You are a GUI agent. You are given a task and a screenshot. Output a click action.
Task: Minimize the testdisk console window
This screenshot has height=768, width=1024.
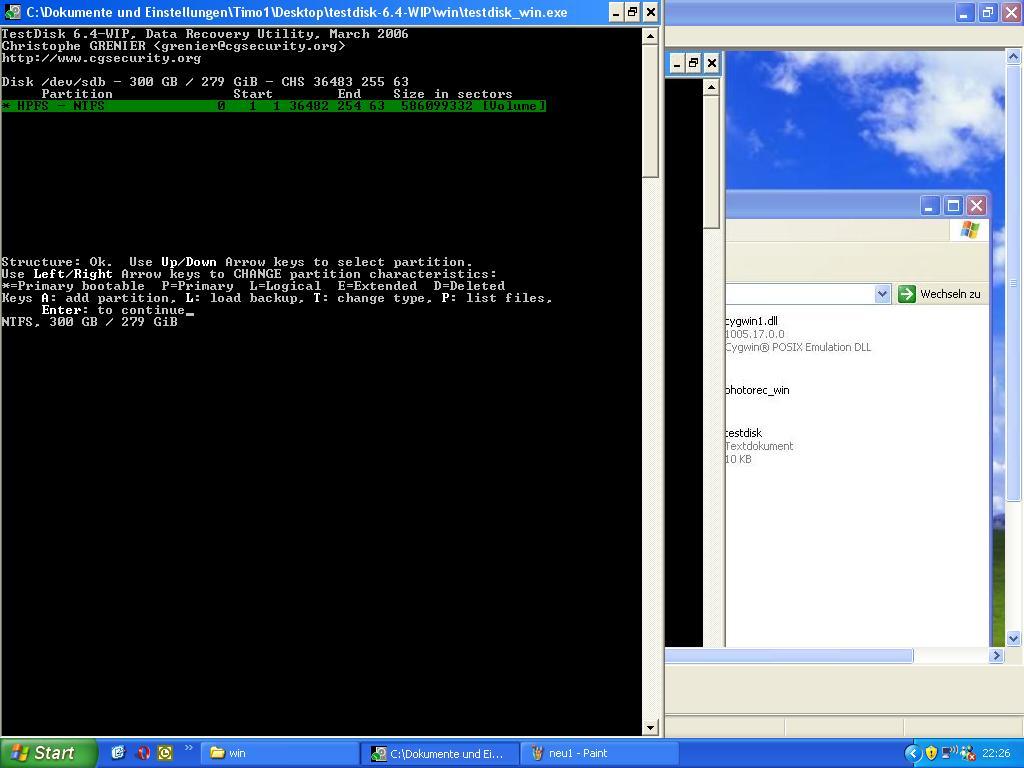pyautogui.click(x=616, y=12)
